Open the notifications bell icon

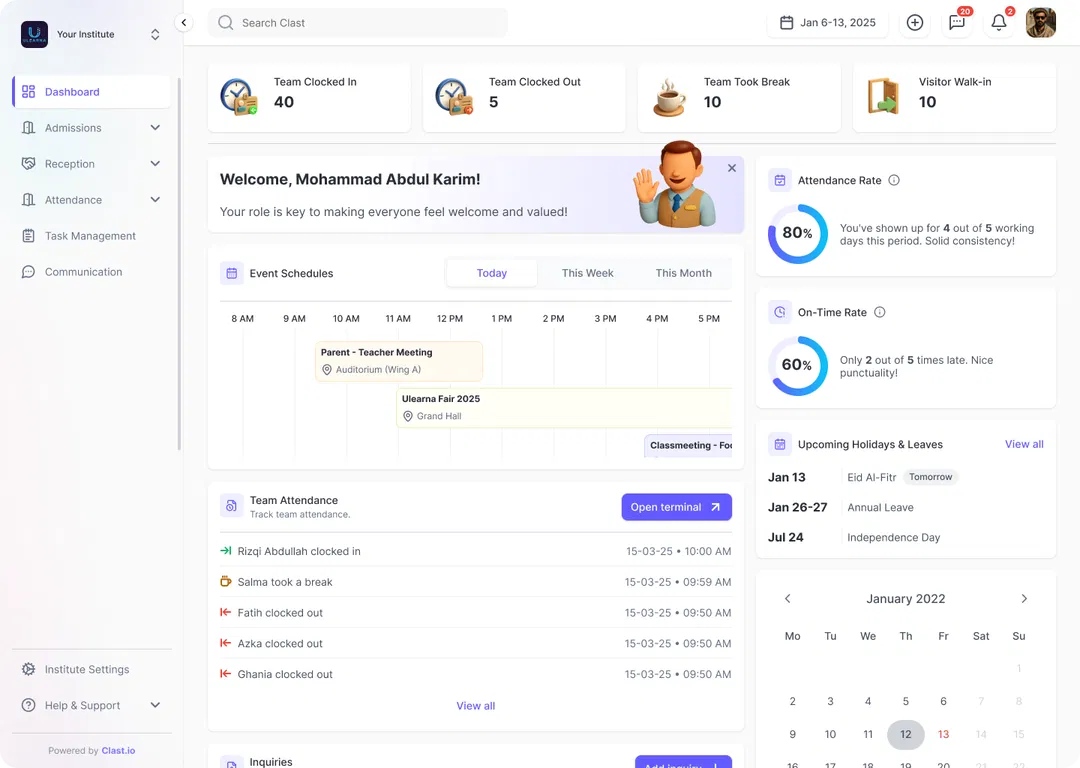(x=999, y=23)
